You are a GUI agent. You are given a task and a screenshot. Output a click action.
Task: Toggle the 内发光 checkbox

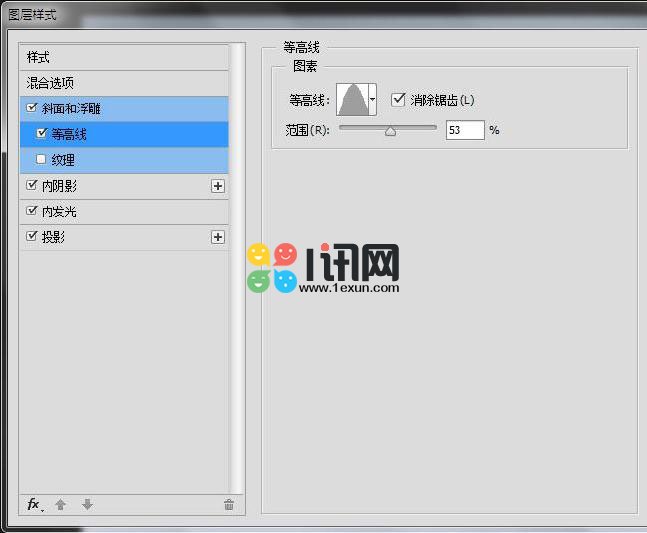[x=31, y=211]
